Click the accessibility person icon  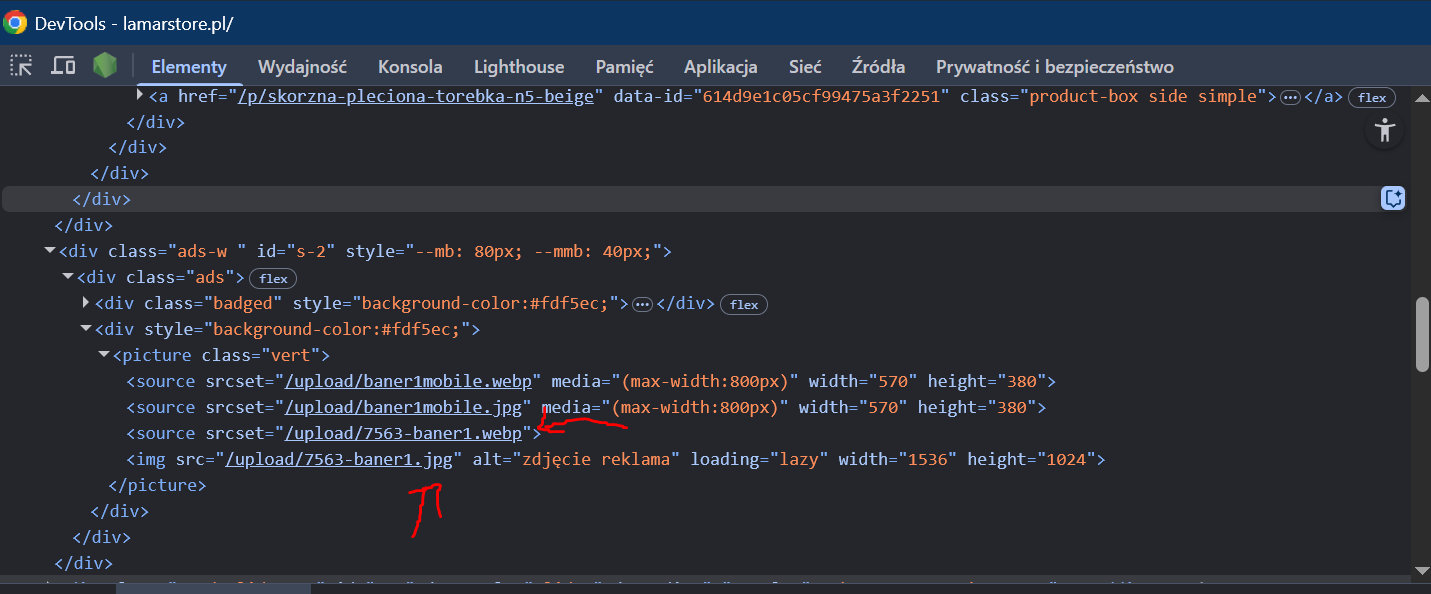pyautogui.click(x=1384, y=130)
